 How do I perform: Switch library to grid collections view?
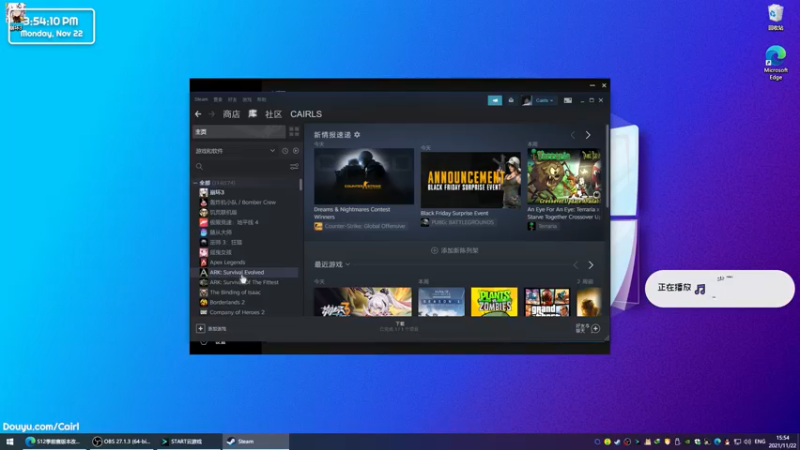294,132
